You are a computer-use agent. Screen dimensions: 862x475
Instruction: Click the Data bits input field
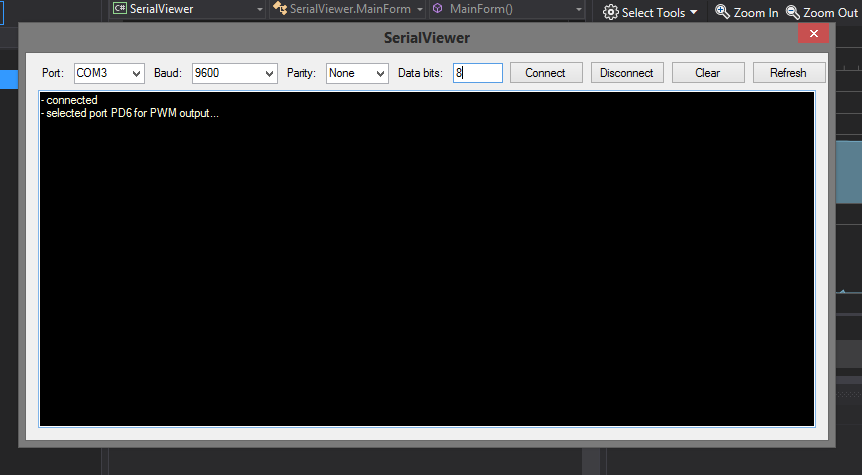[x=477, y=73]
